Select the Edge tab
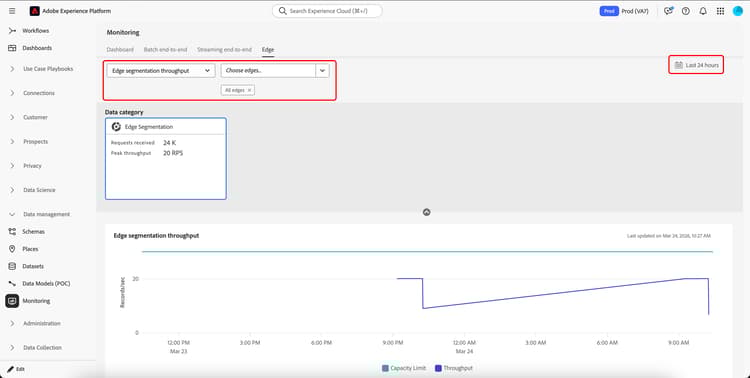Viewport: 750px width, 378px height. 268,50
